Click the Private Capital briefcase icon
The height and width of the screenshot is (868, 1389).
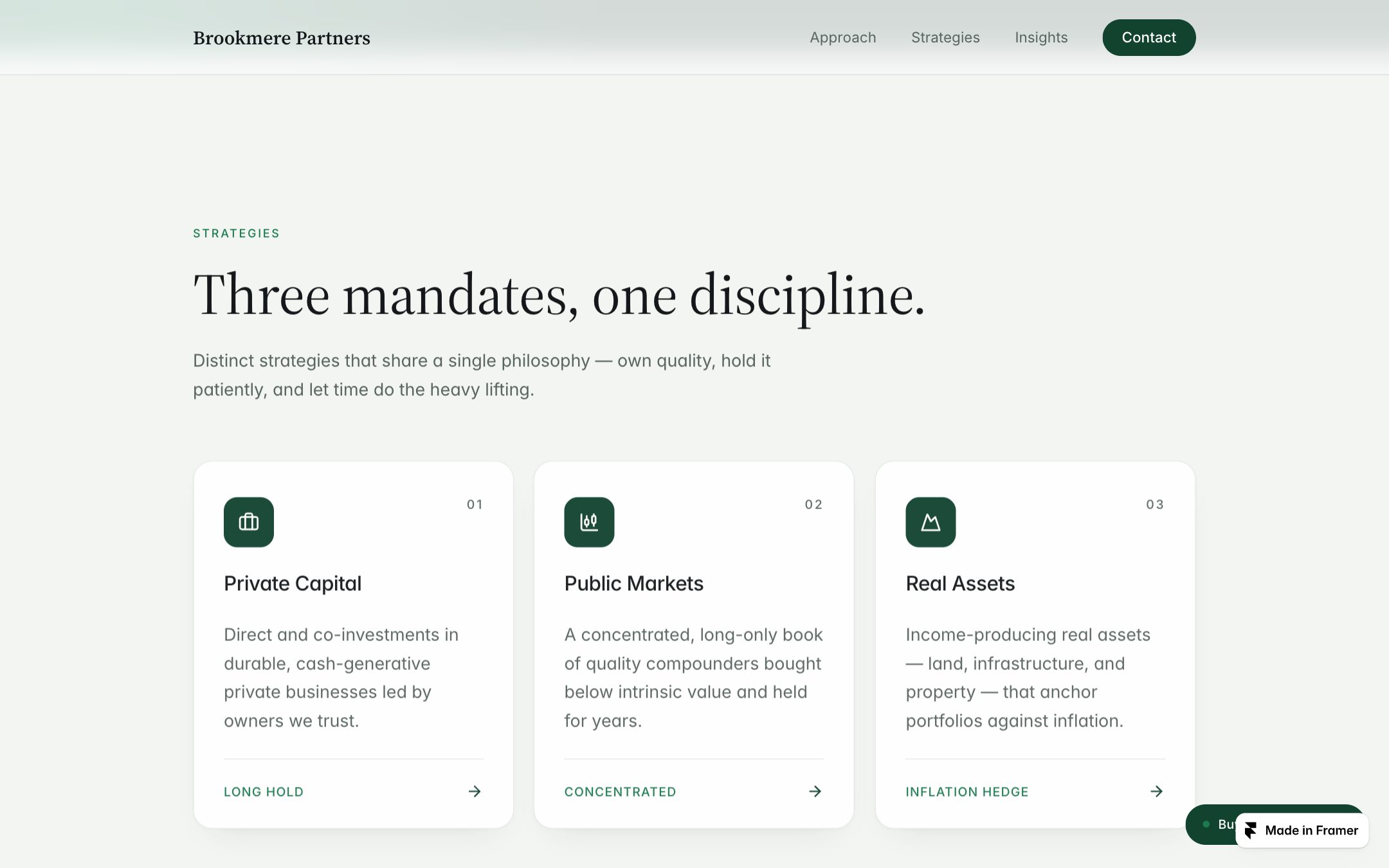pyautogui.click(x=248, y=522)
